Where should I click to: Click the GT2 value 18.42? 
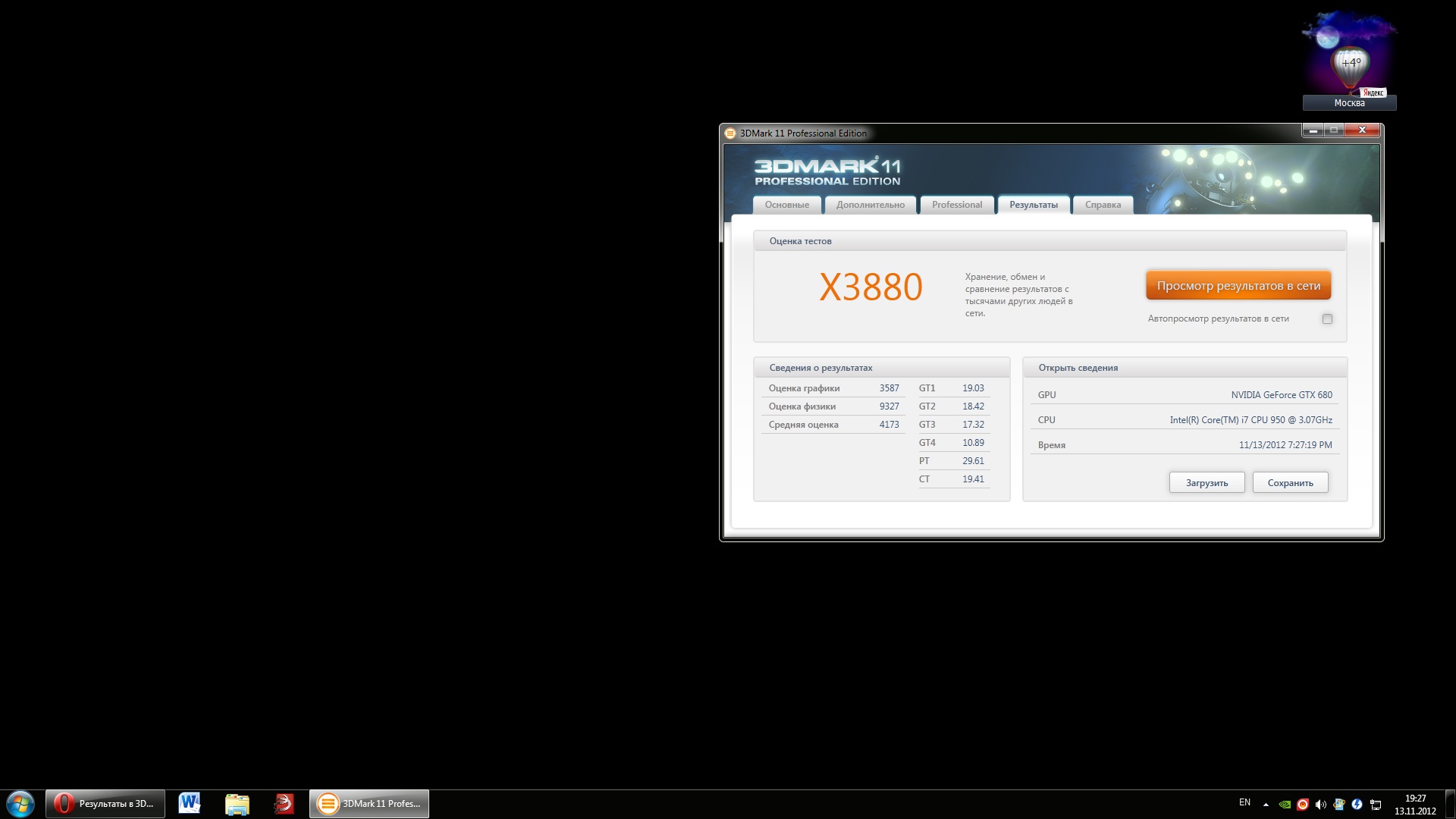click(x=973, y=406)
